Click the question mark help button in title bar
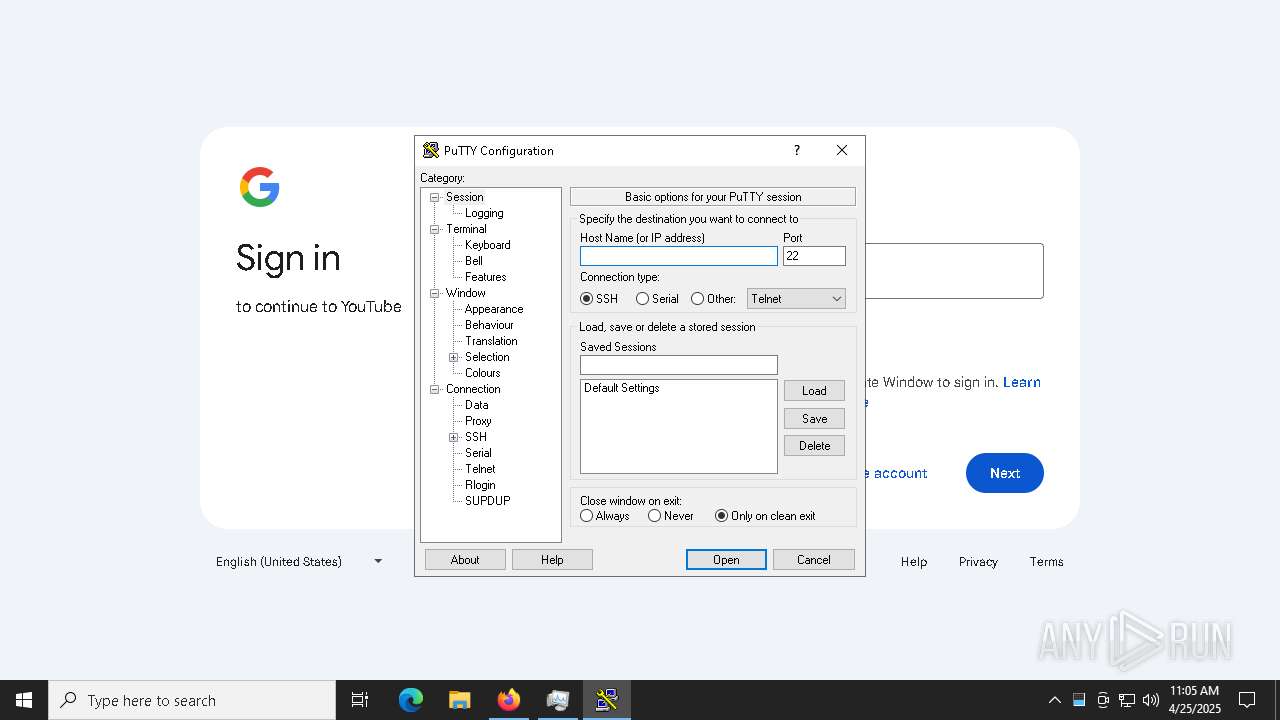Viewport: 1280px width, 720px height. pyautogui.click(x=797, y=150)
